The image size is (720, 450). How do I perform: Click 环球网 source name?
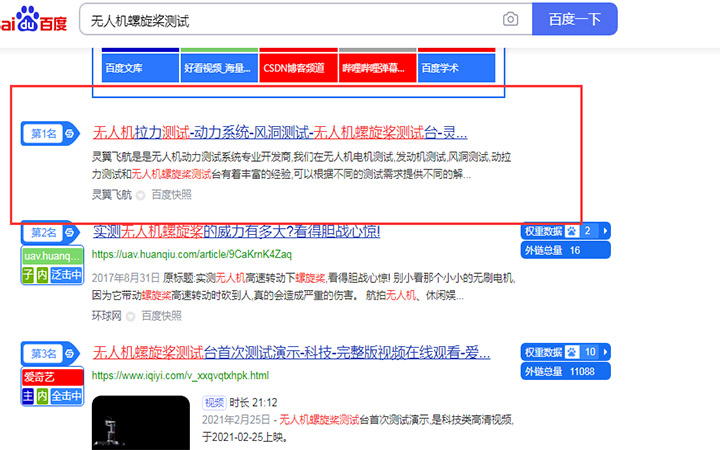click(x=107, y=316)
